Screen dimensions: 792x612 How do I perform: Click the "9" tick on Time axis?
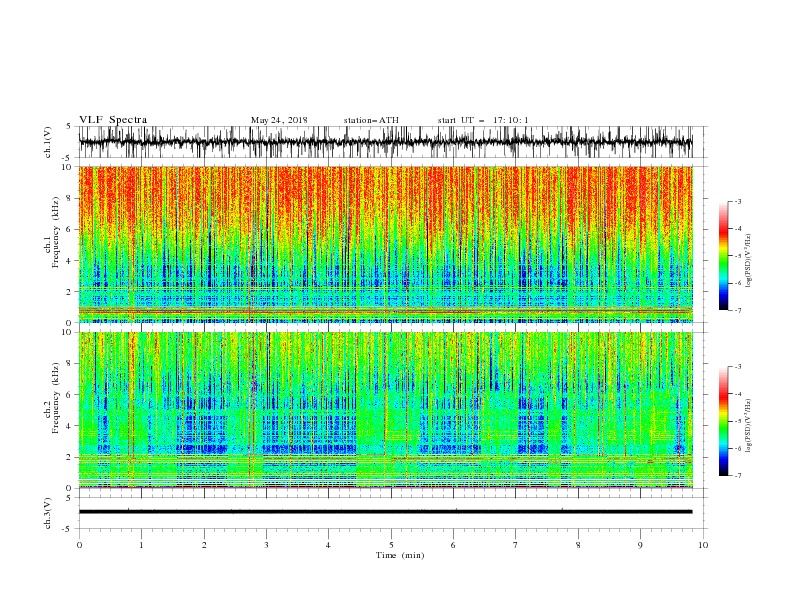640,545
